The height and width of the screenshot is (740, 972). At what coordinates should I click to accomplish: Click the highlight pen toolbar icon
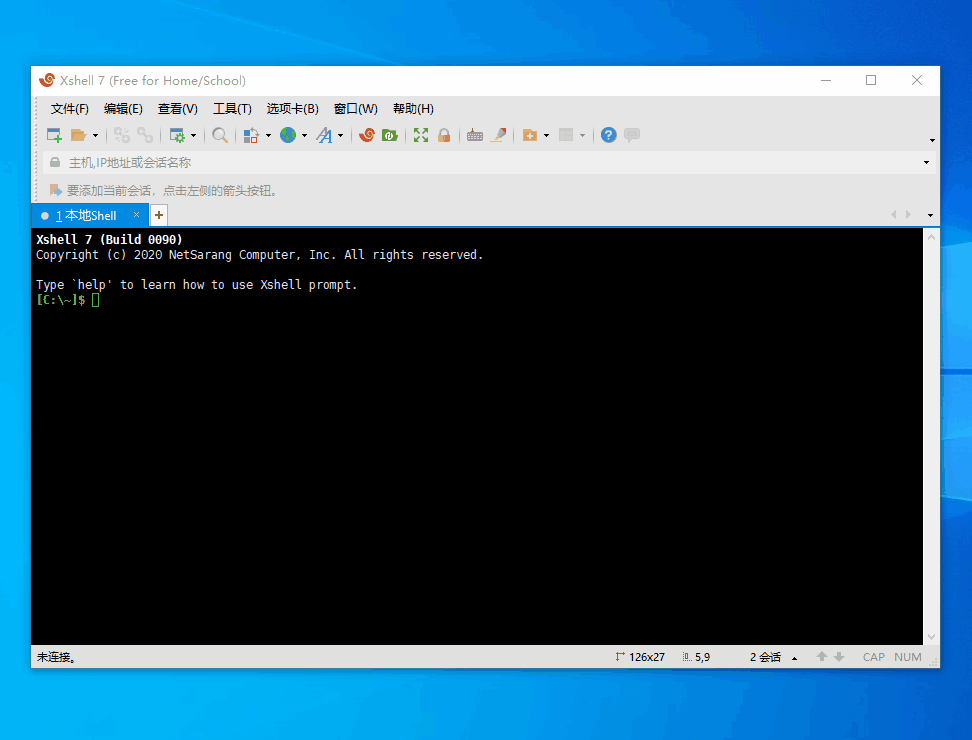pyautogui.click(x=498, y=135)
